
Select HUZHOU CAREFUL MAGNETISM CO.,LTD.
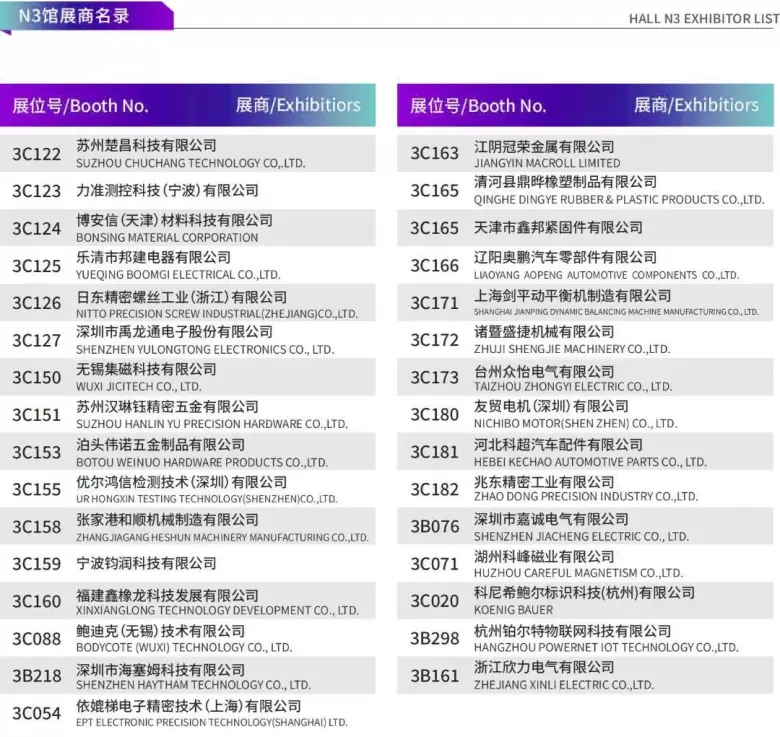click(x=578, y=573)
